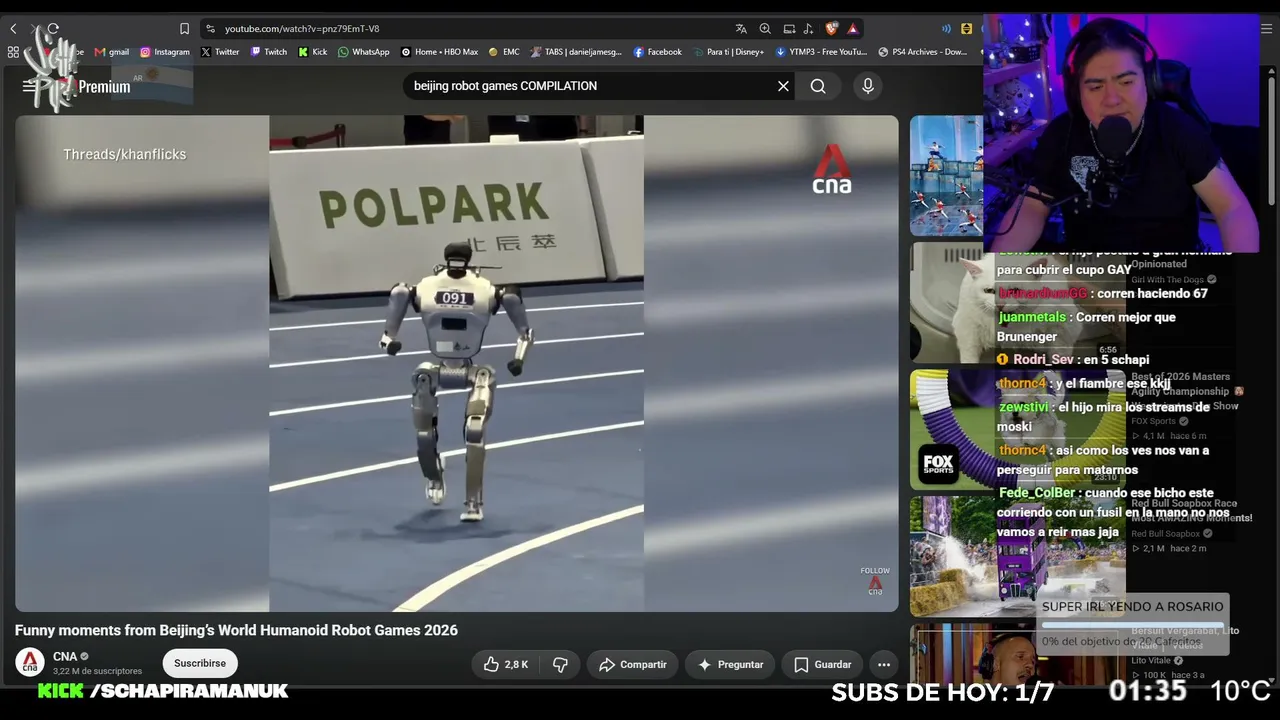Share the video via Compartir
This screenshot has width=1280, height=720.
(632, 664)
